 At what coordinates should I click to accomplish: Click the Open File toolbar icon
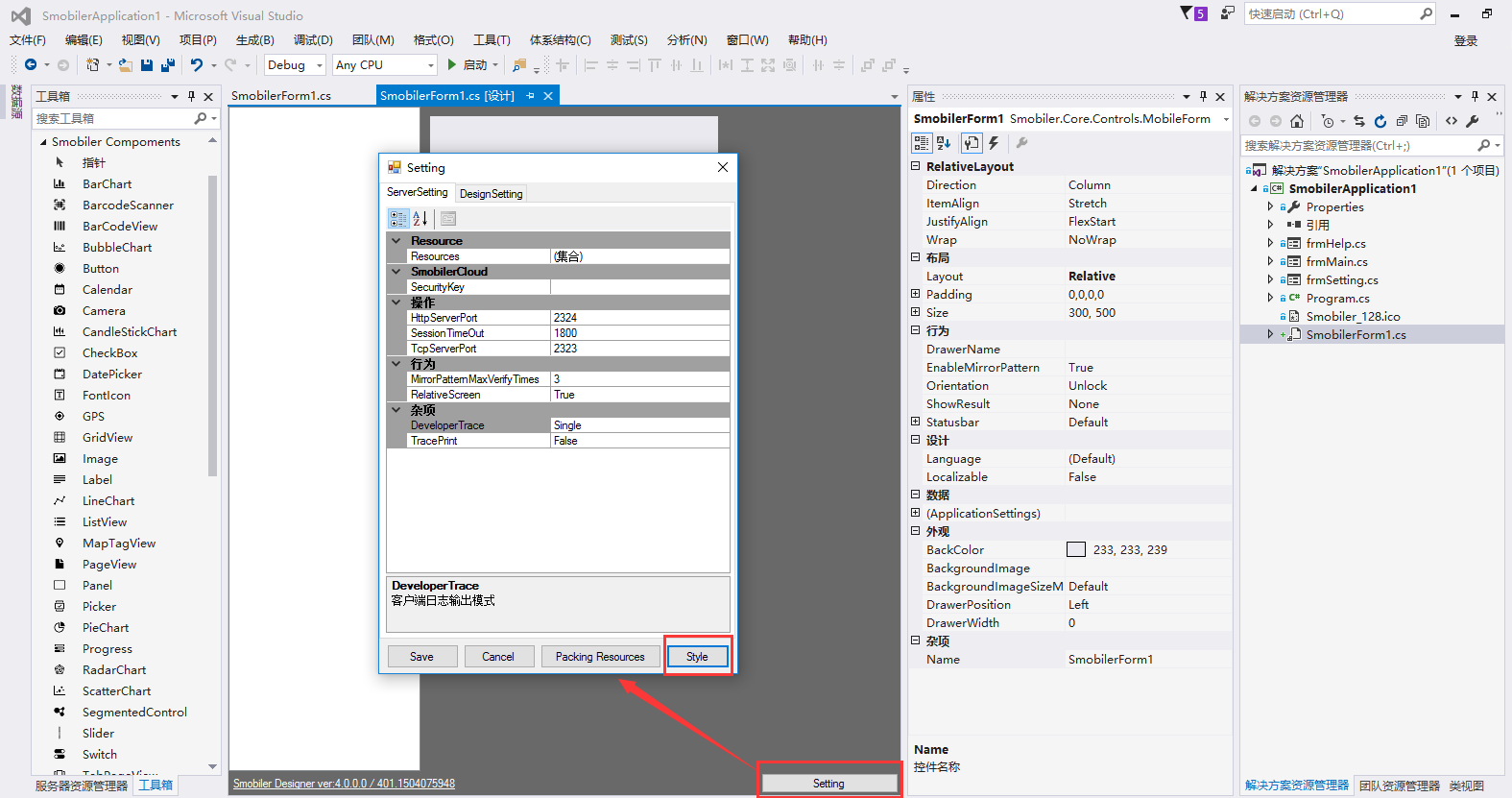click(x=125, y=65)
